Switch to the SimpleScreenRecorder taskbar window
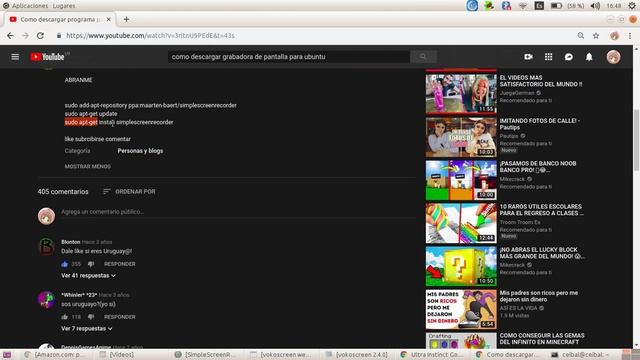 205,355
